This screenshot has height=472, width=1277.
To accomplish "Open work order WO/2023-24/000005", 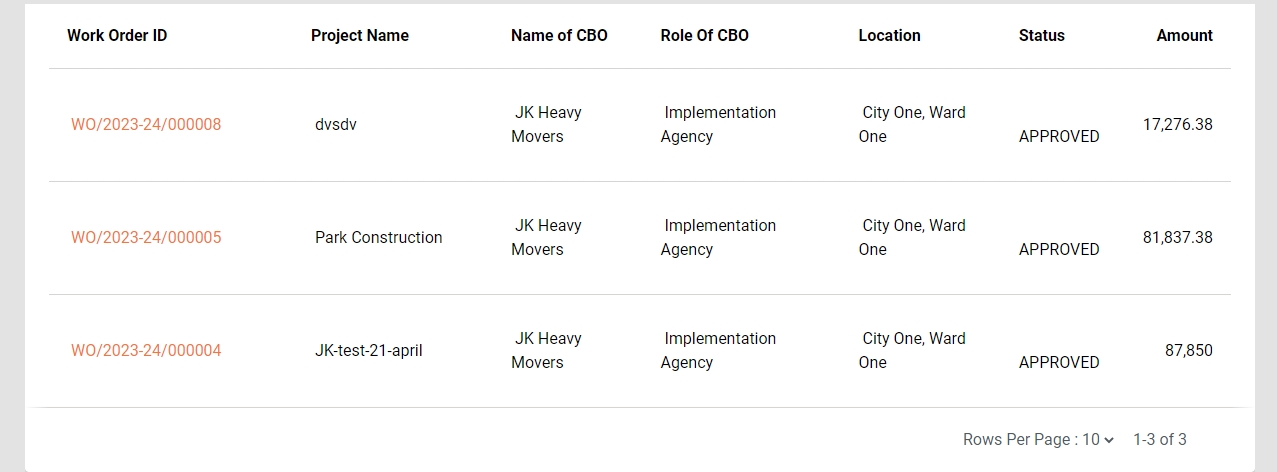I will [146, 238].
